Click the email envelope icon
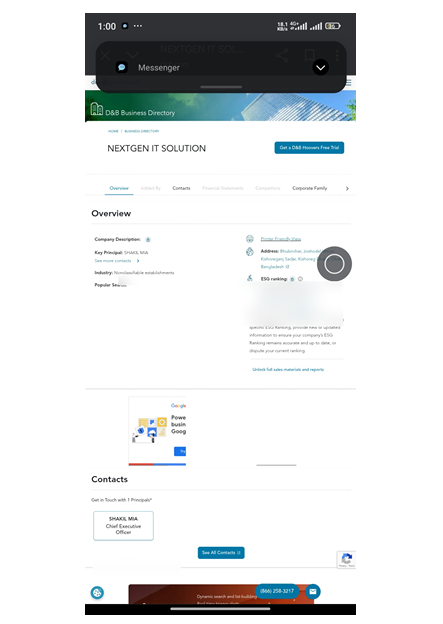Image resolution: width=443 pixels, height=624 pixels. point(313,591)
